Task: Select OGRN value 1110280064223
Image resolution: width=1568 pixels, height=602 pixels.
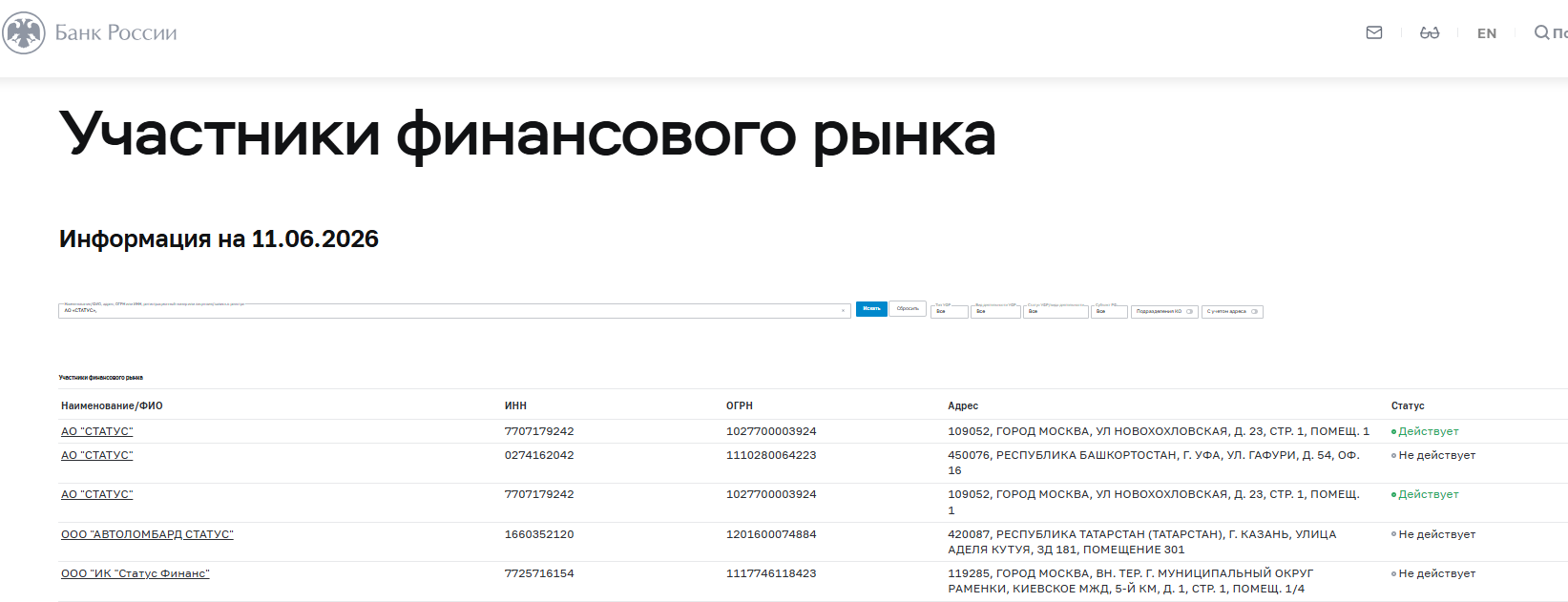Action: coord(771,455)
